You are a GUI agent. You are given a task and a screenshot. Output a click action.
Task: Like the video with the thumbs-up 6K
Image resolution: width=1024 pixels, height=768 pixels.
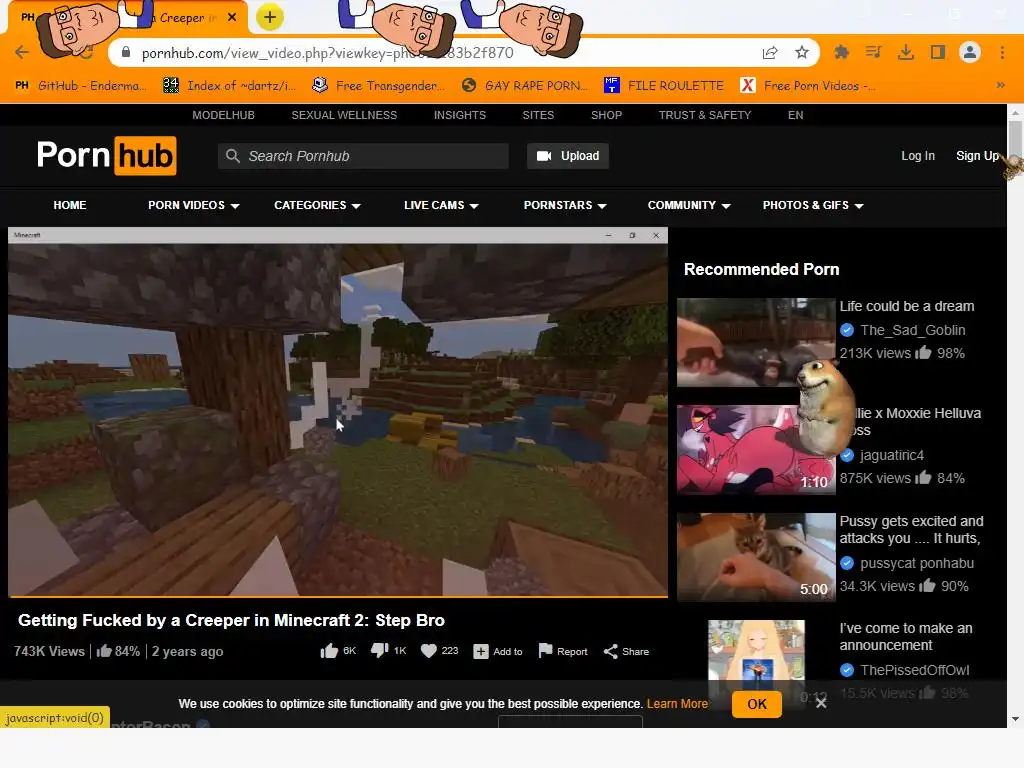click(x=338, y=651)
